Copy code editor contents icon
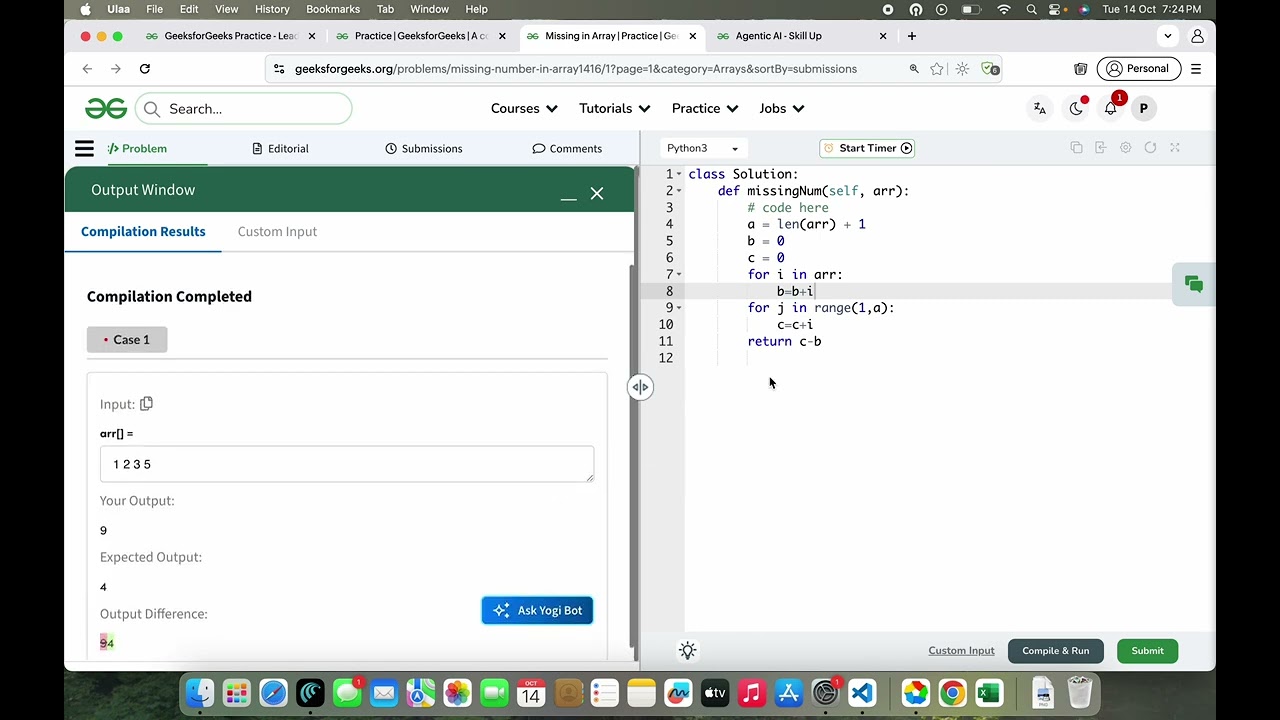Viewport: 1280px width, 720px height. [x=1076, y=148]
